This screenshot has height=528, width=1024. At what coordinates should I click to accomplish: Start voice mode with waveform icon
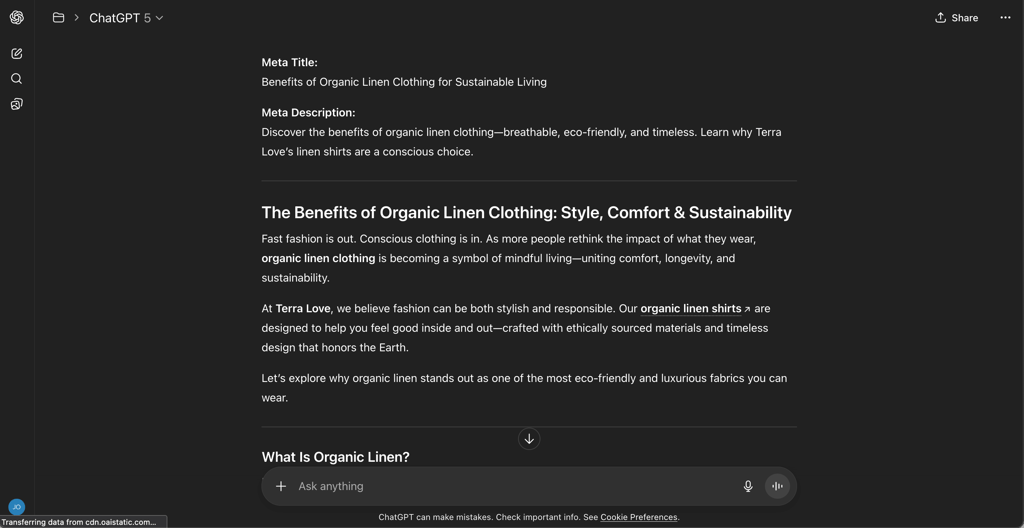[777, 486]
